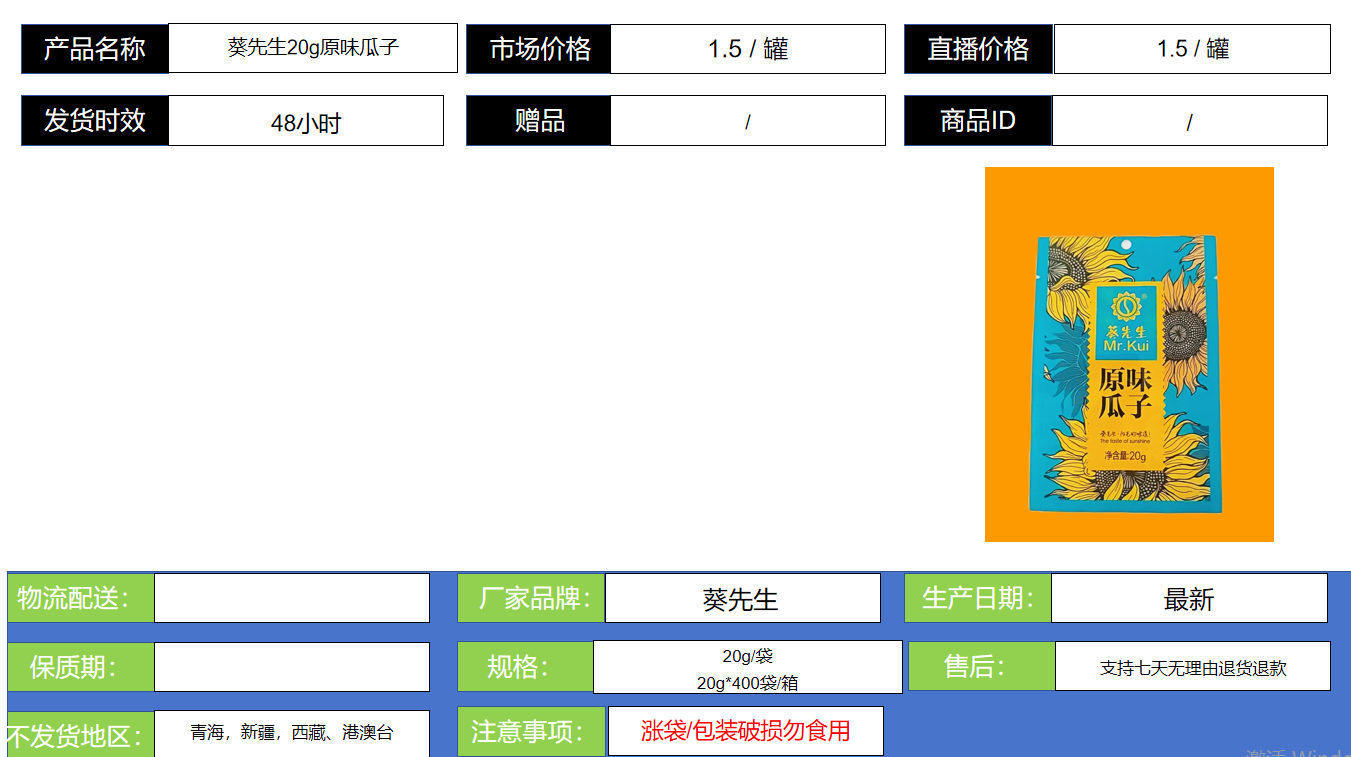Click the empty 物流配送 field

coord(291,598)
